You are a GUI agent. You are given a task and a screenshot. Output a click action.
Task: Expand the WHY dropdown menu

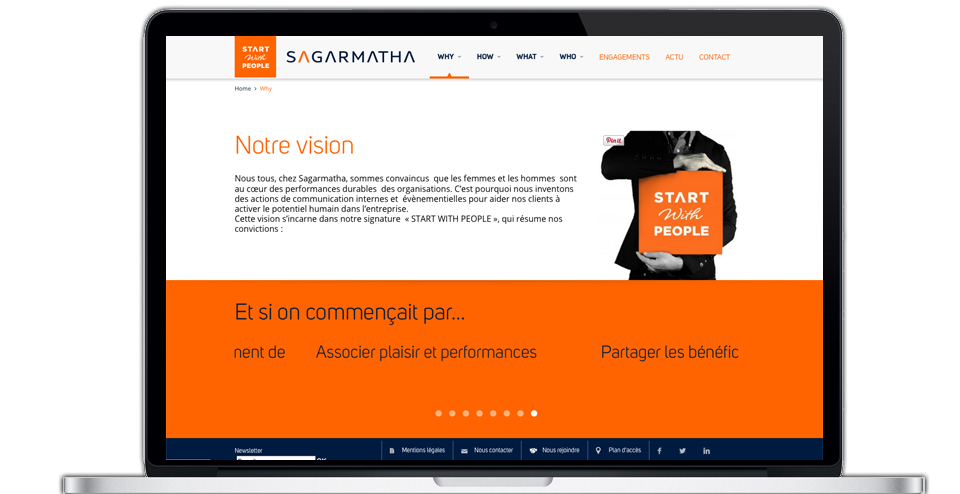pyautogui.click(x=449, y=56)
